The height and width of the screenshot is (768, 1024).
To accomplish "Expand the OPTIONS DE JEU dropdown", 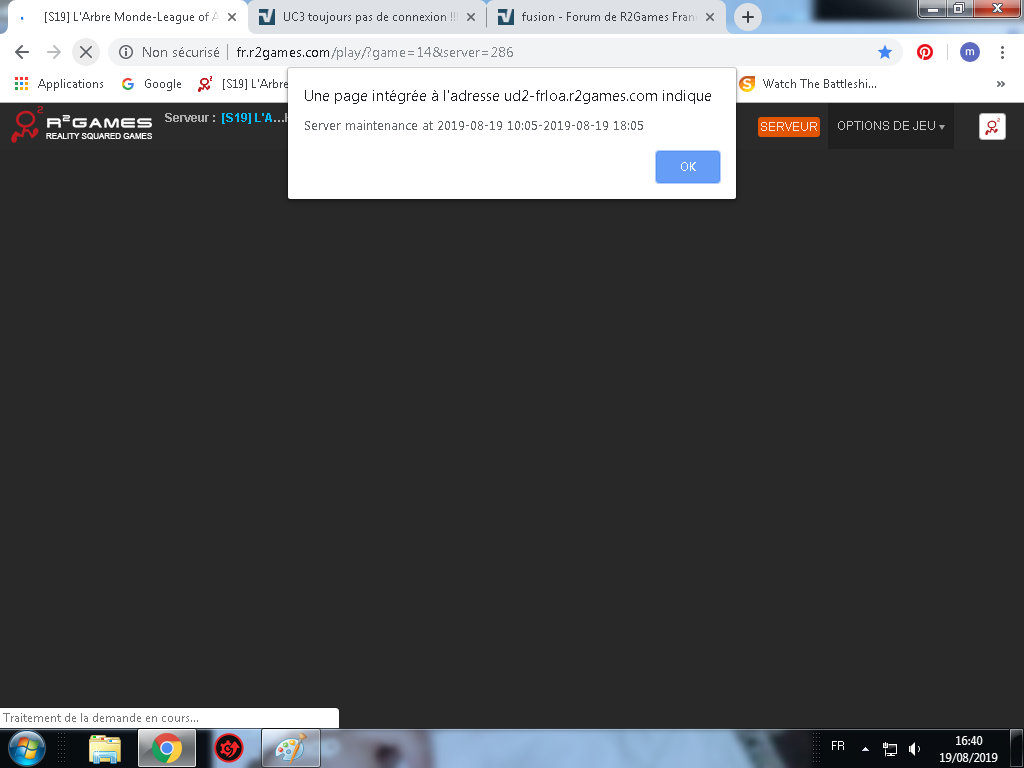I will pos(890,126).
